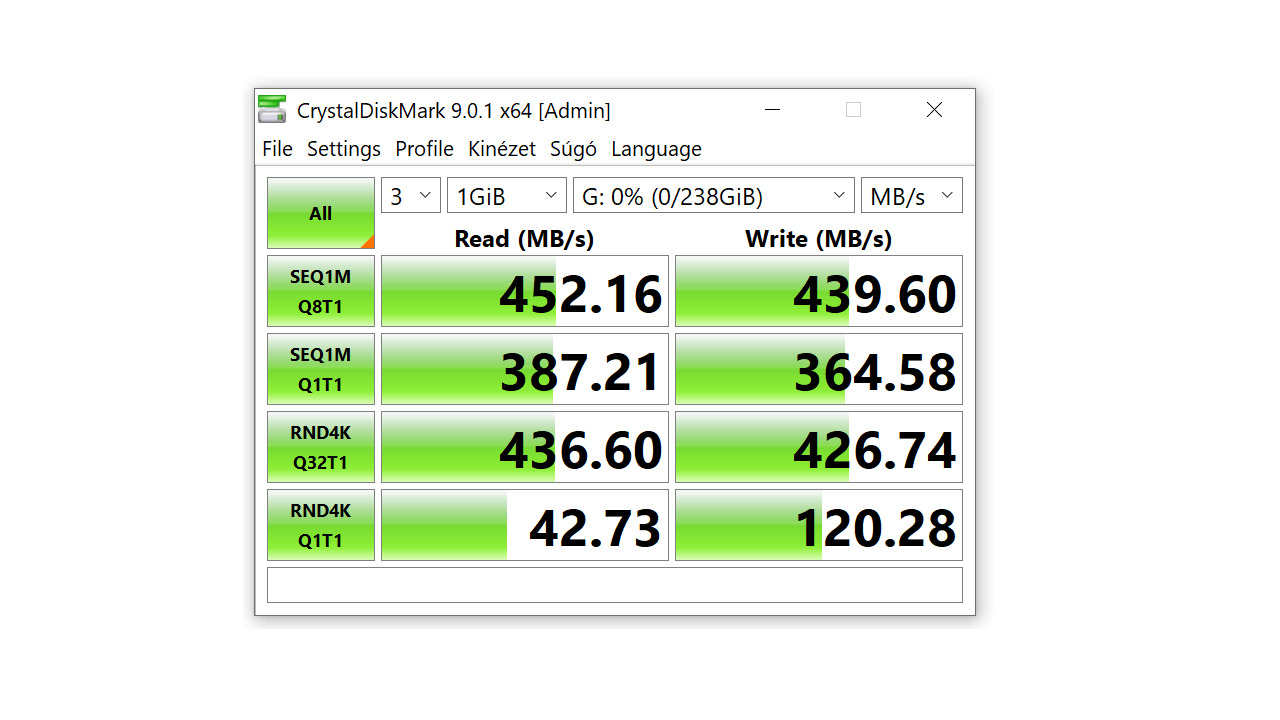The height and width of the screenshot is (720, 1280).
Task: Click the 436.60 read result
Action: [x=525, y=447]
